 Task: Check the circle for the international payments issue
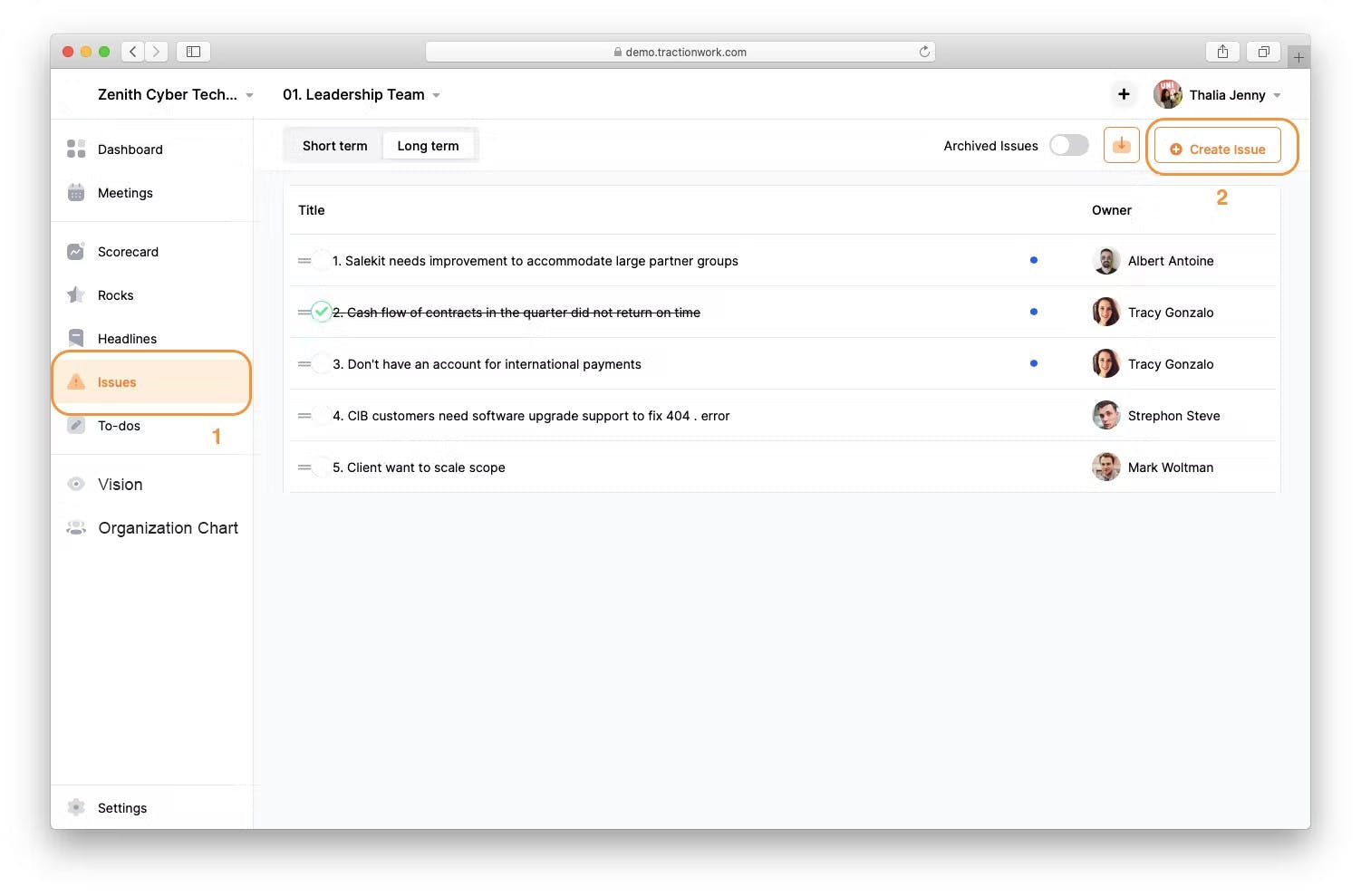[322, 364]
